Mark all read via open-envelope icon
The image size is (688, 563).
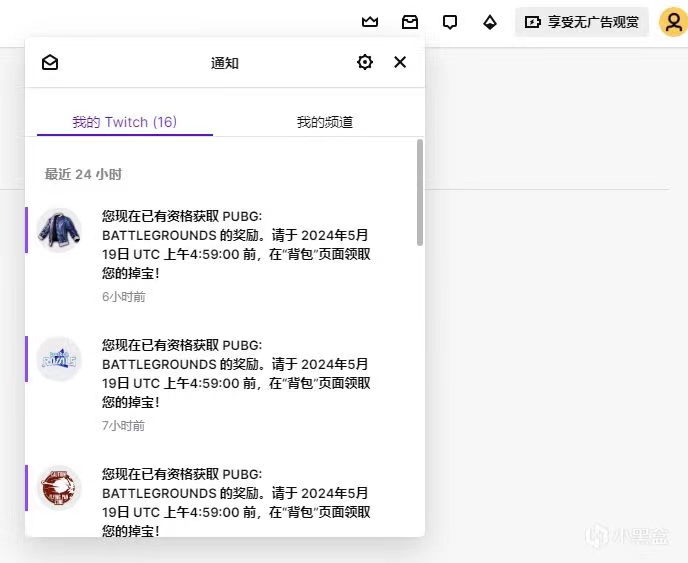point(50,63)
